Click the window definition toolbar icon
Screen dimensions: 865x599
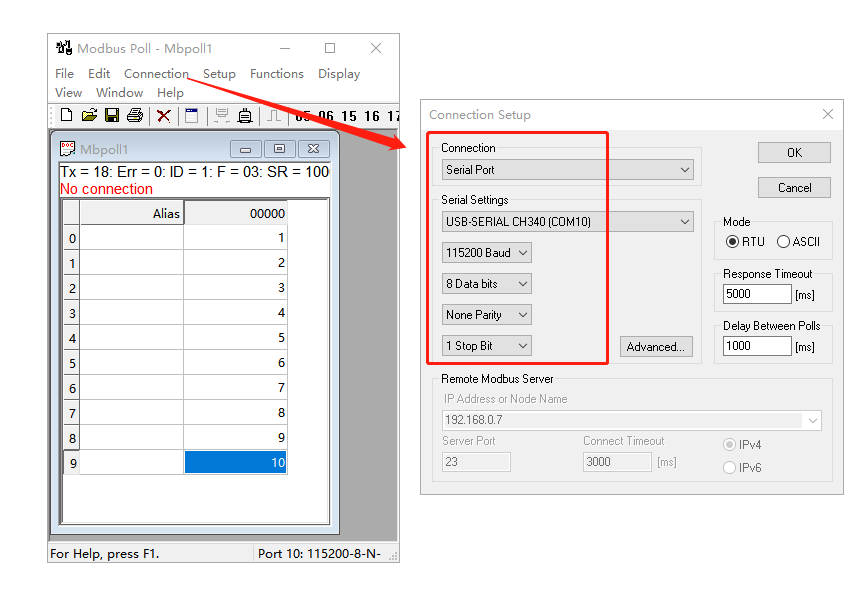tap(192, 116)
